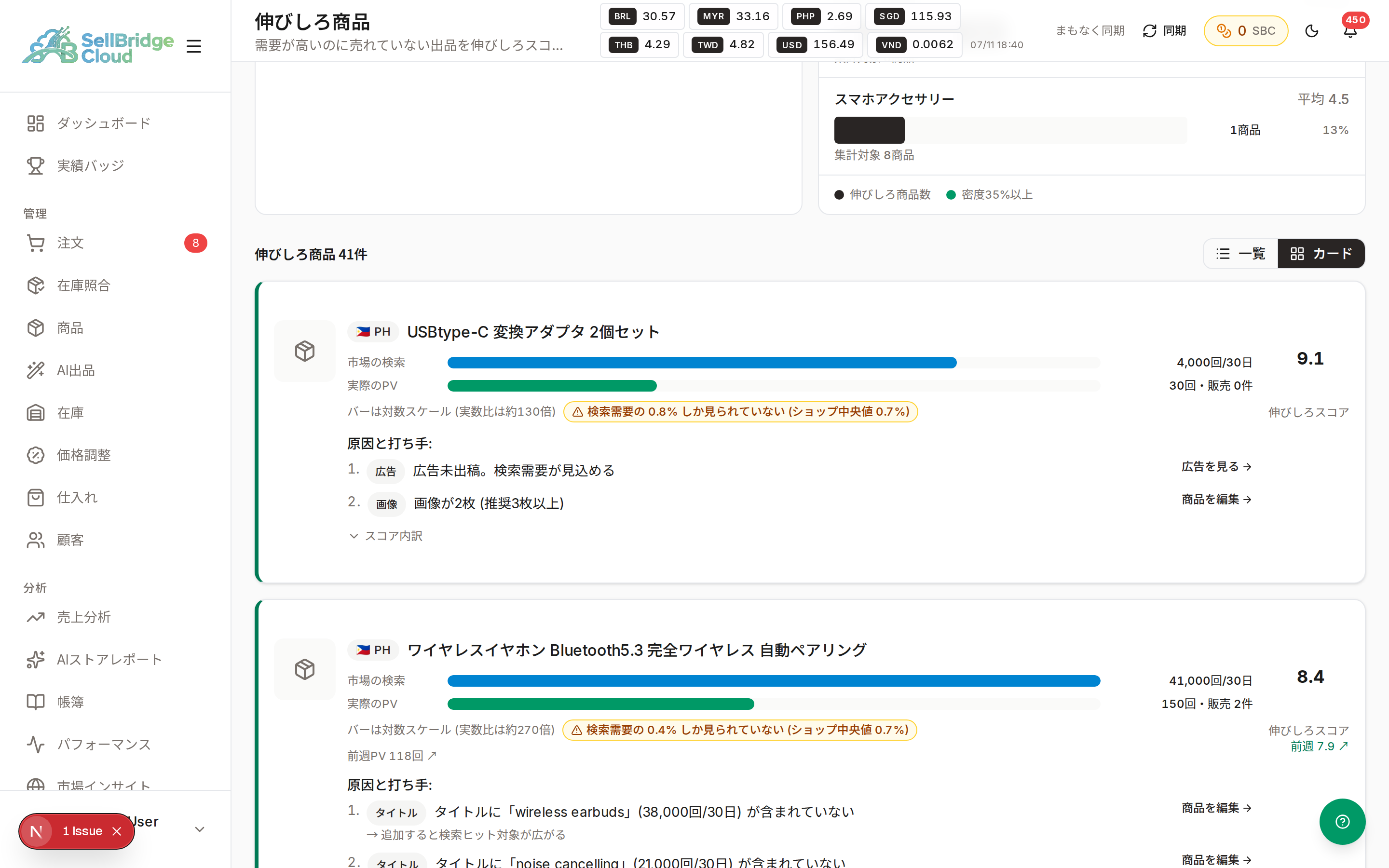Open the 0 SBC coin balance
This screenshot has width=1389, height=868.
pyautogui.click(x=1246, y=30)
